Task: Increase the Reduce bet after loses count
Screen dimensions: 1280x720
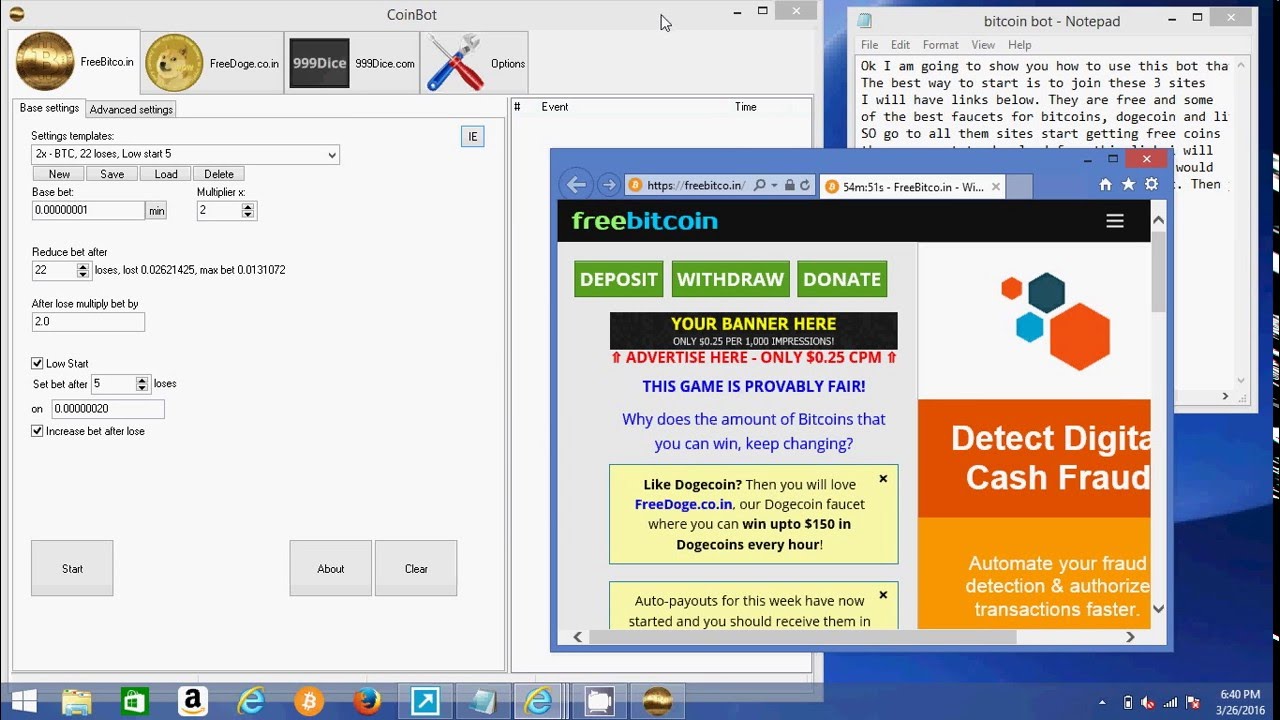Action: (83, 266)
